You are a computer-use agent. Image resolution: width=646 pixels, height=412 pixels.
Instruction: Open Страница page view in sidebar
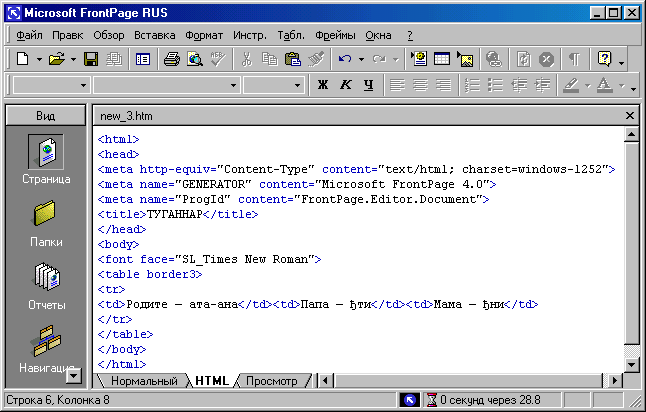tap(46, 159)
